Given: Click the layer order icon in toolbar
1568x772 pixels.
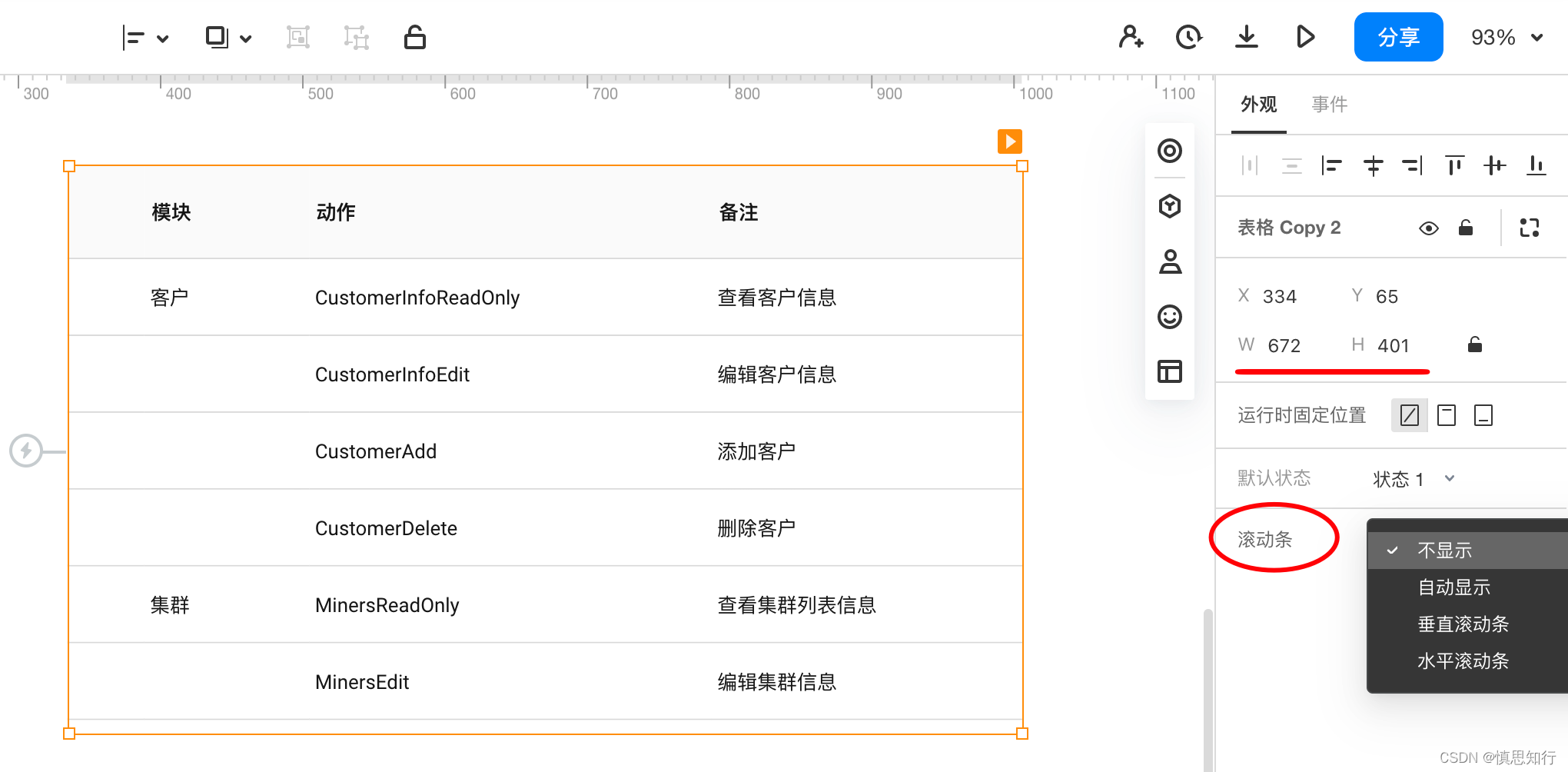Looking at the screenshot, I should pos(218,37).
